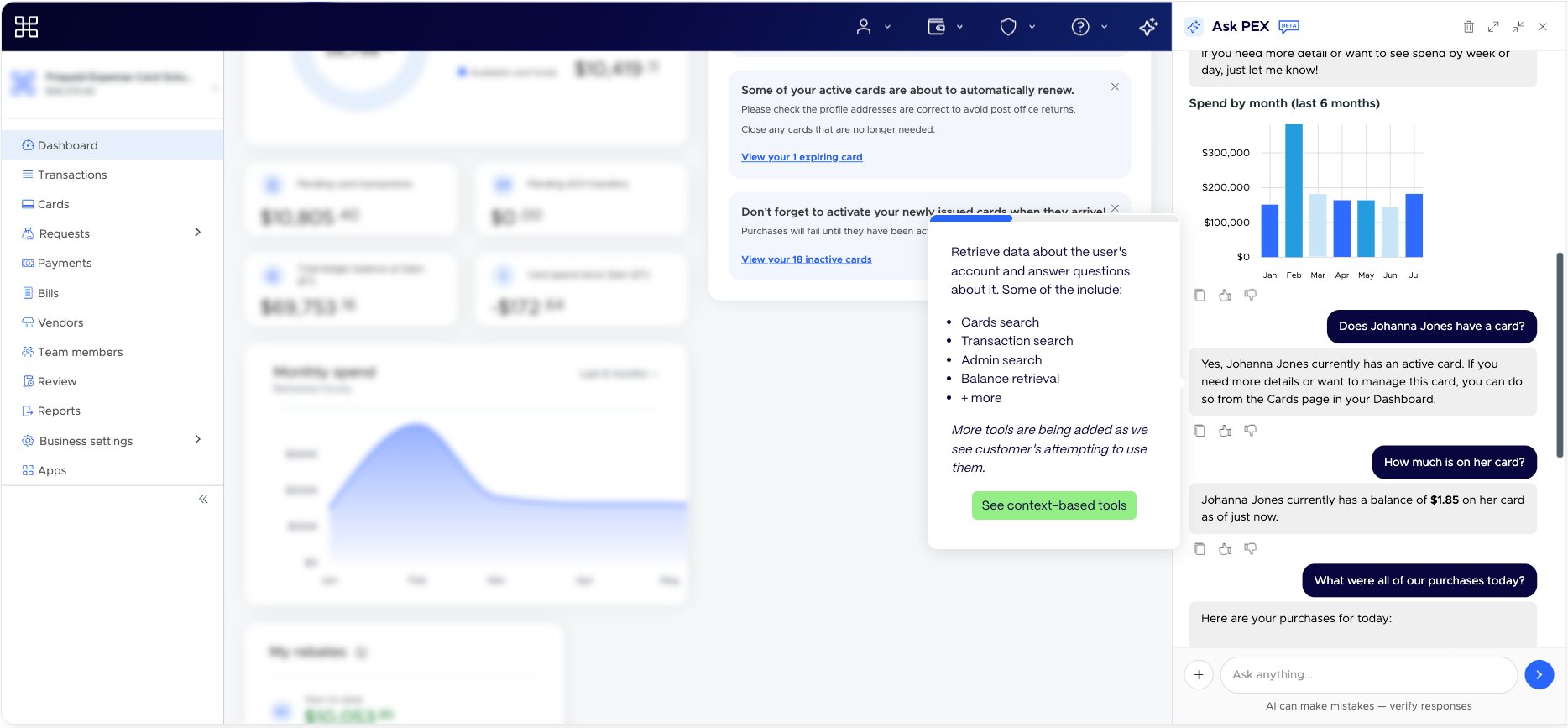This screenshot has height=728, width=1568.
Task: Copy the Johanna Jones active card answer
Action: click(x=1200, y=430)
